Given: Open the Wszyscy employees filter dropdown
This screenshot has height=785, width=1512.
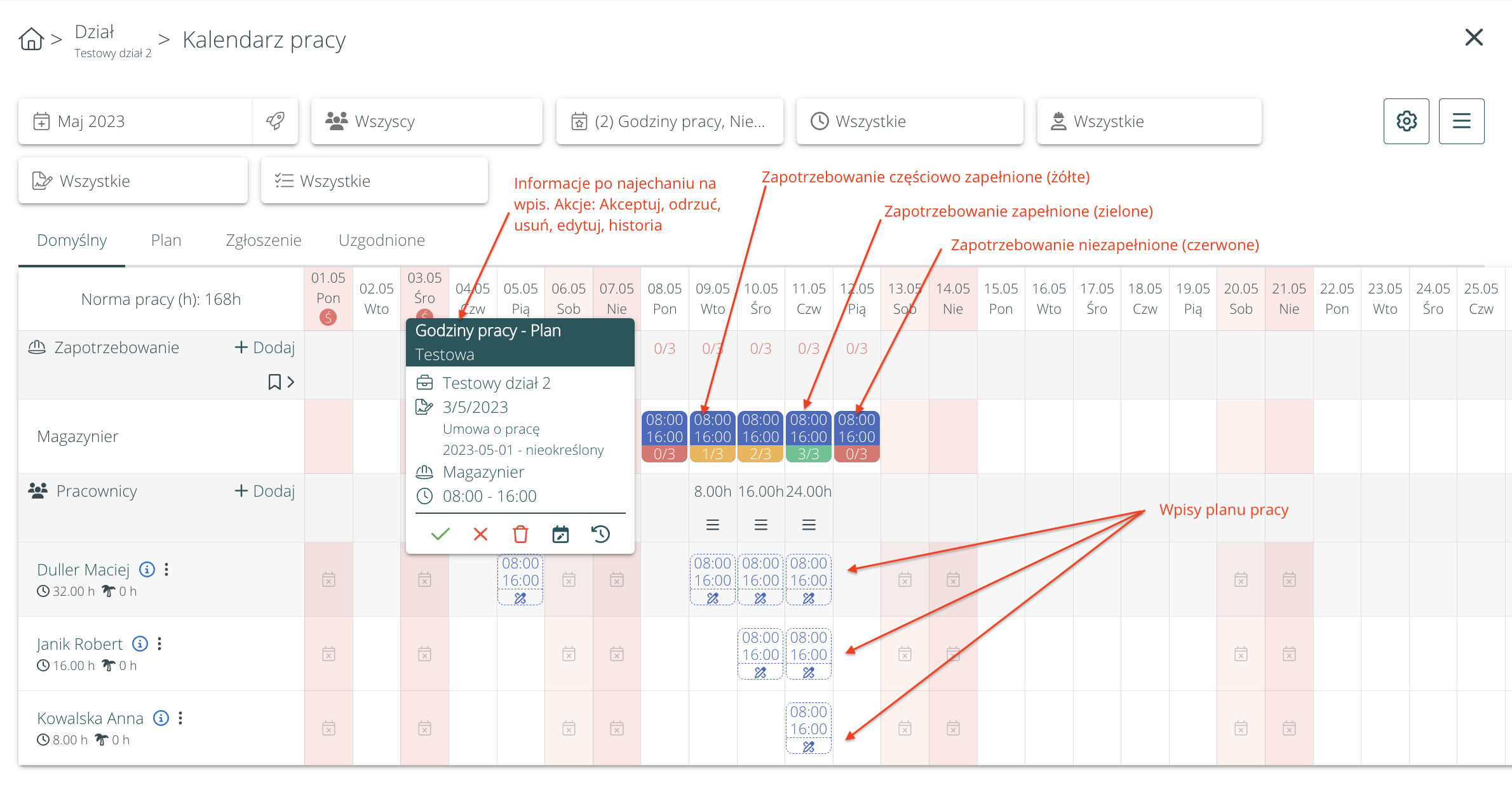Looking at the screenshot, I should pos(426,121).
